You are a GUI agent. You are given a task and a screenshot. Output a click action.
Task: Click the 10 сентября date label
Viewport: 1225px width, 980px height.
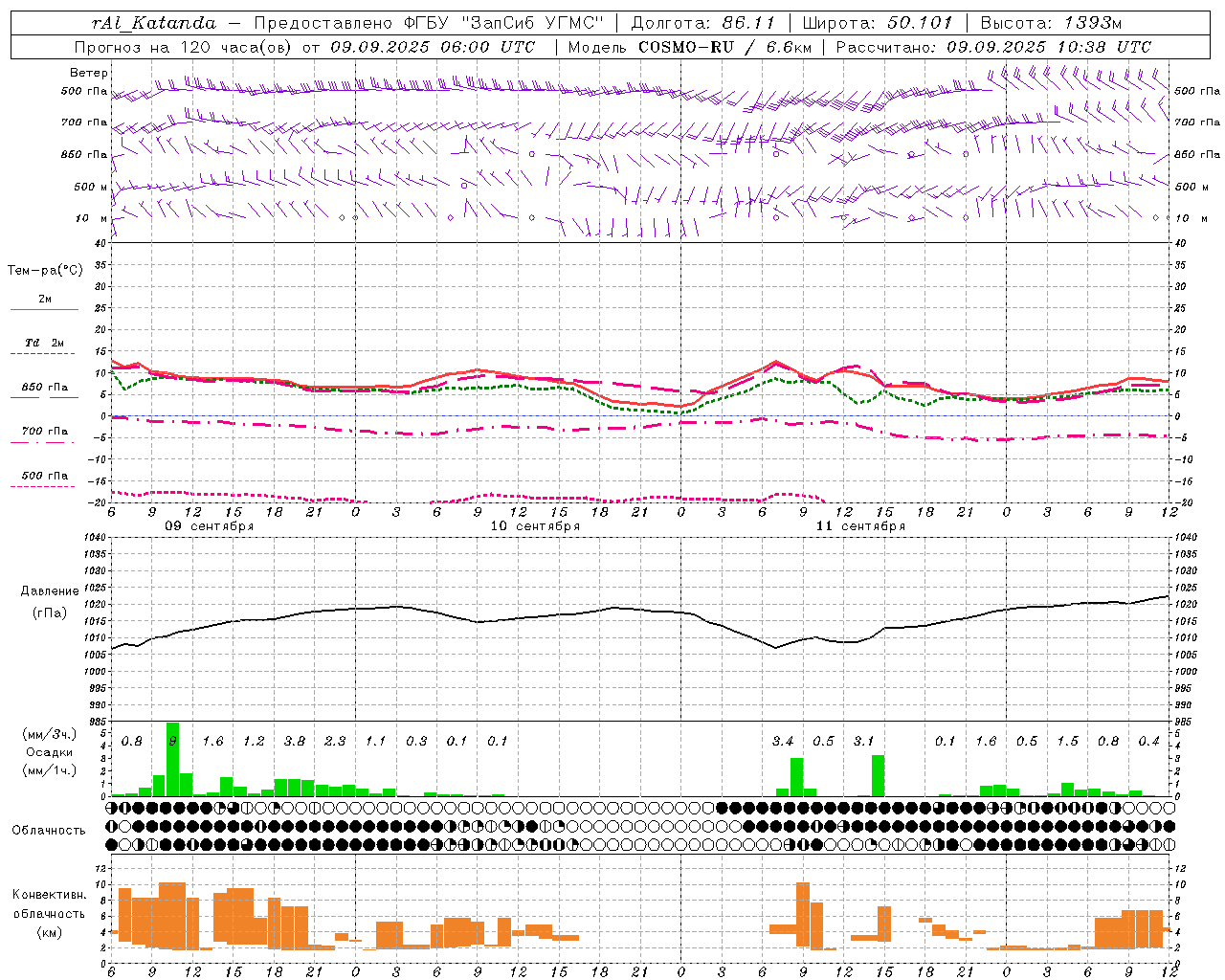(535, 526)
